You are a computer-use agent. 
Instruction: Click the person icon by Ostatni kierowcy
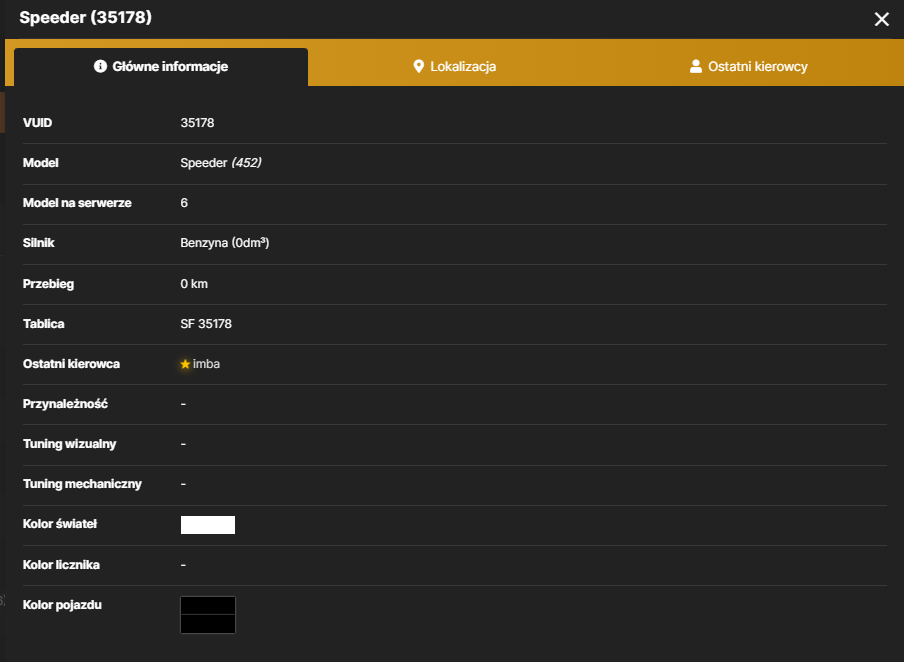pyautogui.click(x=696, y=66)
